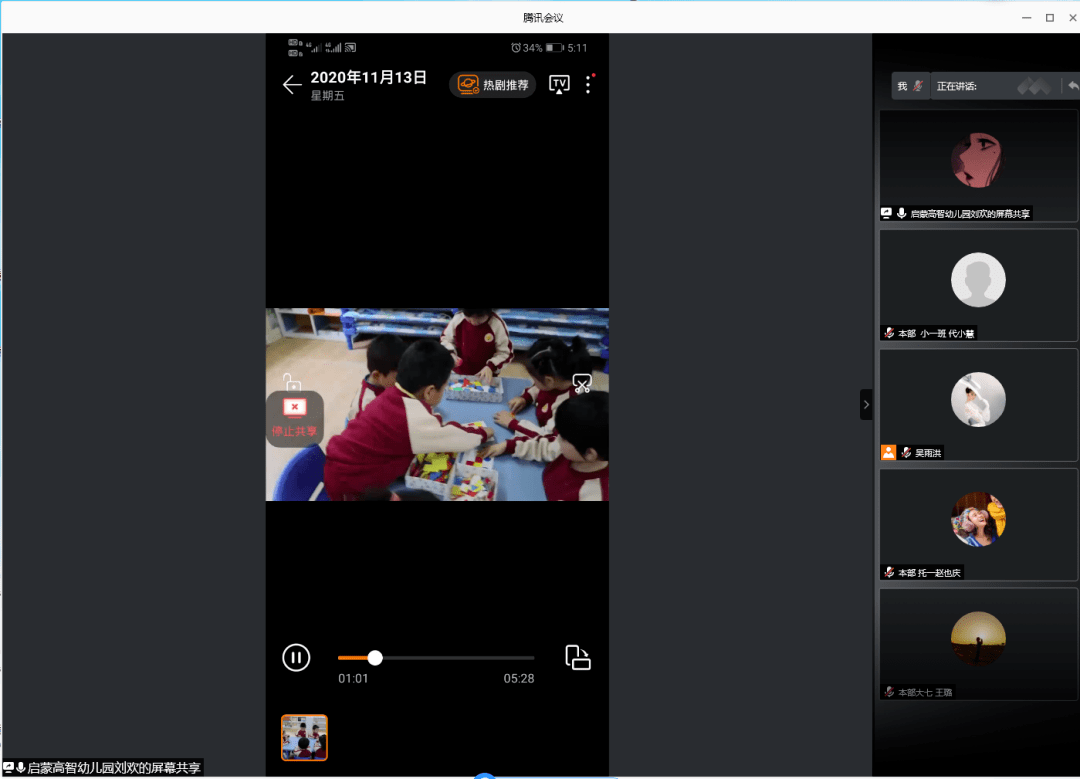The image size is (1080, 779).
Task: Select the video thumbnail at the bottom
Action: pos(304,737)
